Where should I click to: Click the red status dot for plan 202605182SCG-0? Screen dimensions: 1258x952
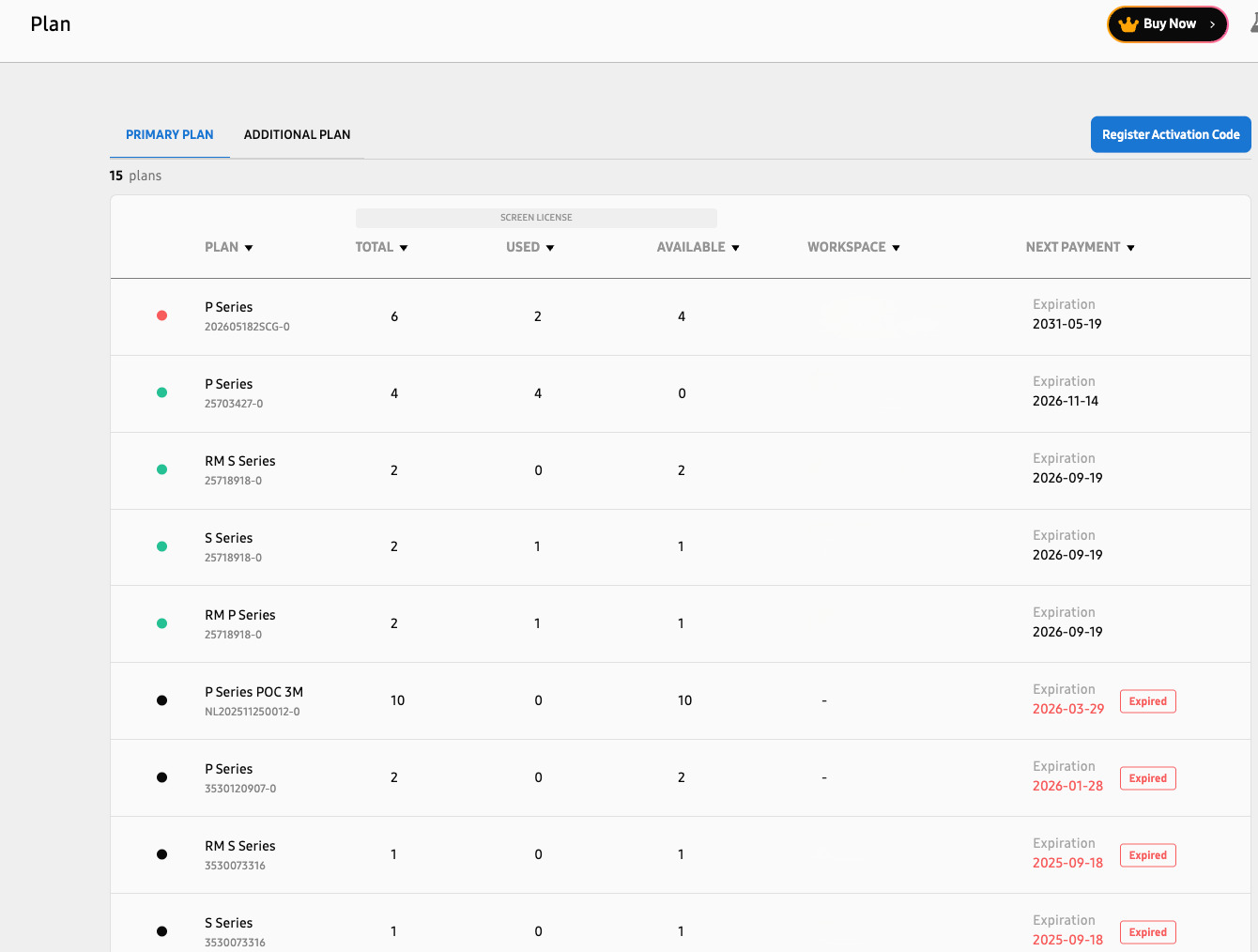click(x=161, y=315)
